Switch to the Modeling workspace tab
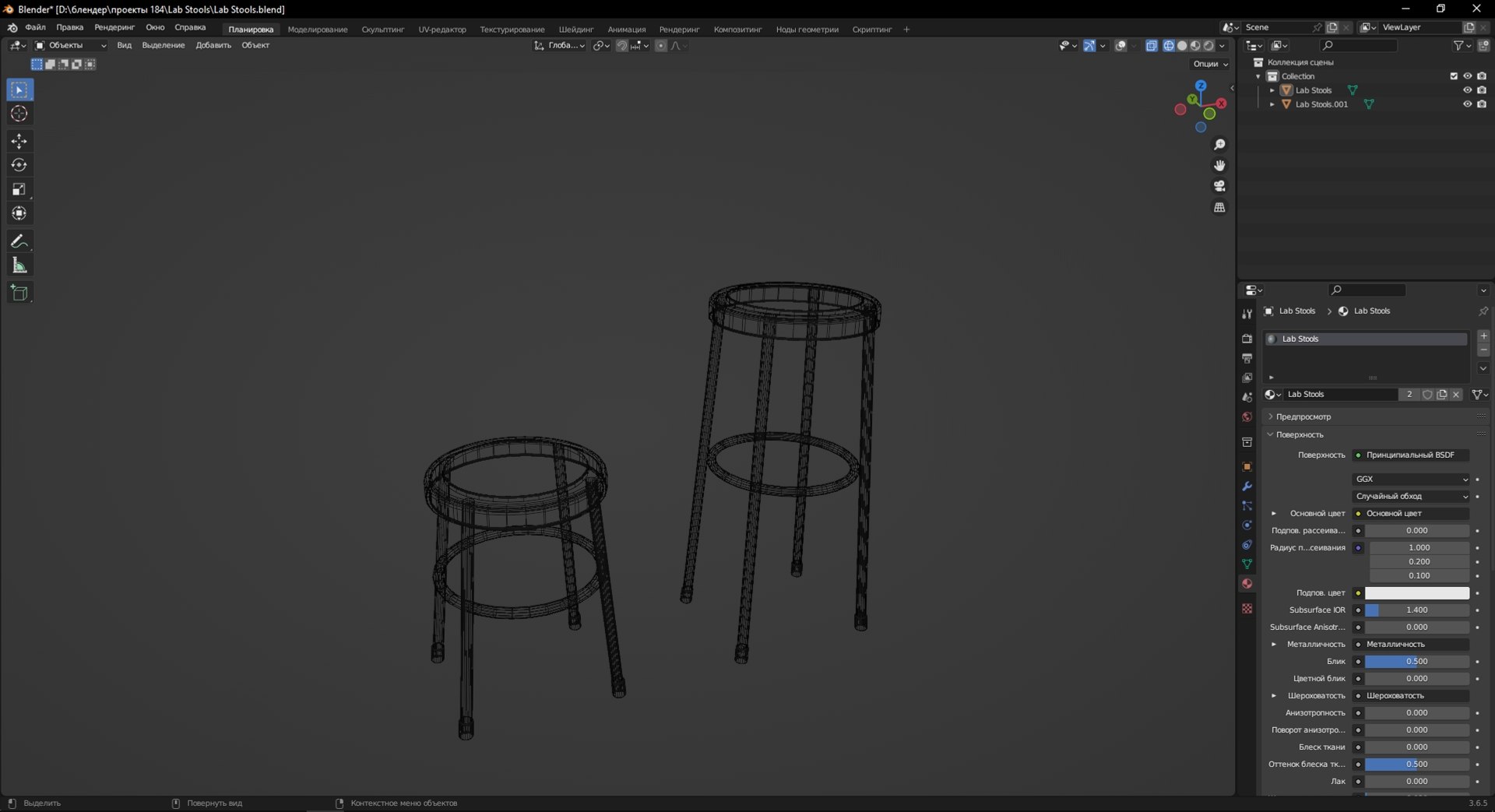1495x812 pixels. click(x=318, y=30)
